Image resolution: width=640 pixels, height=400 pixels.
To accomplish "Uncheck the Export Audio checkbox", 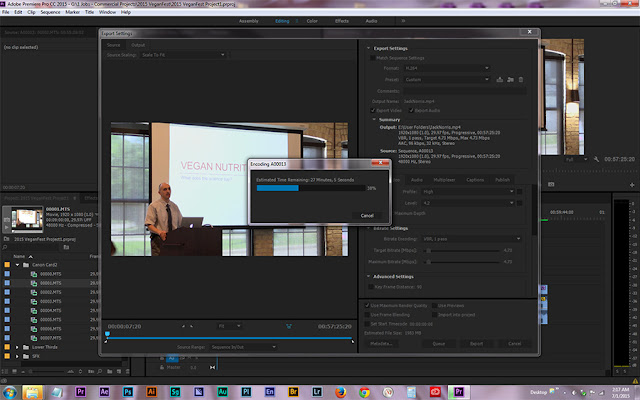I will coord(411,110).
